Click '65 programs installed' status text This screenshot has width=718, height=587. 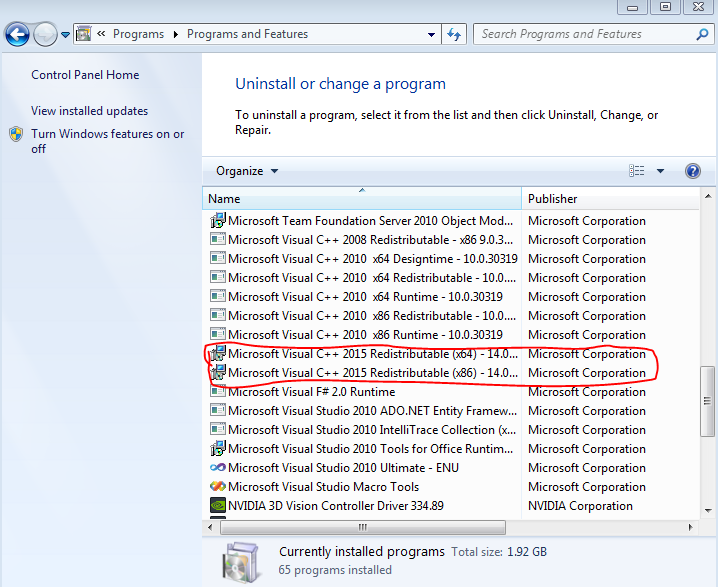pos(335,570)
